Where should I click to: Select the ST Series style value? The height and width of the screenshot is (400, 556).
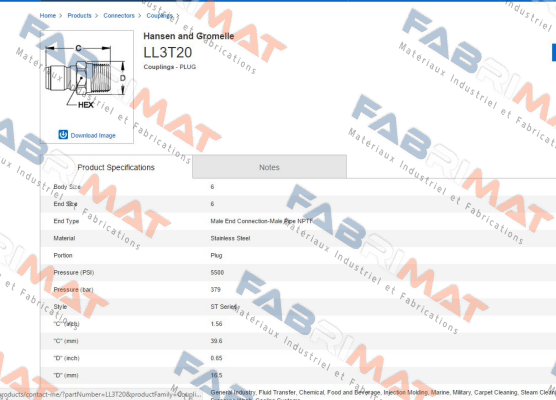[223, 307]
